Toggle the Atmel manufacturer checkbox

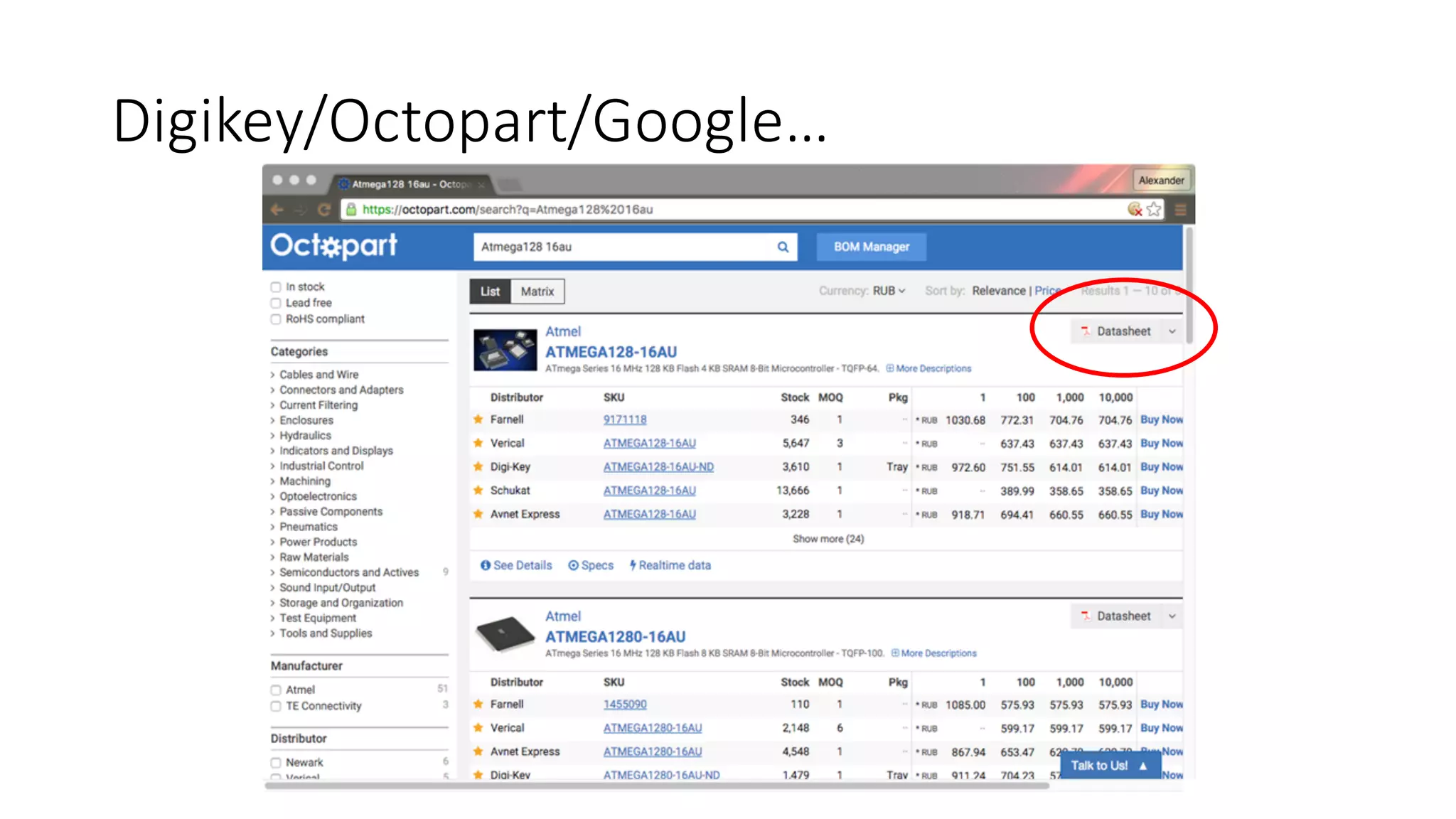coord(276,690)
